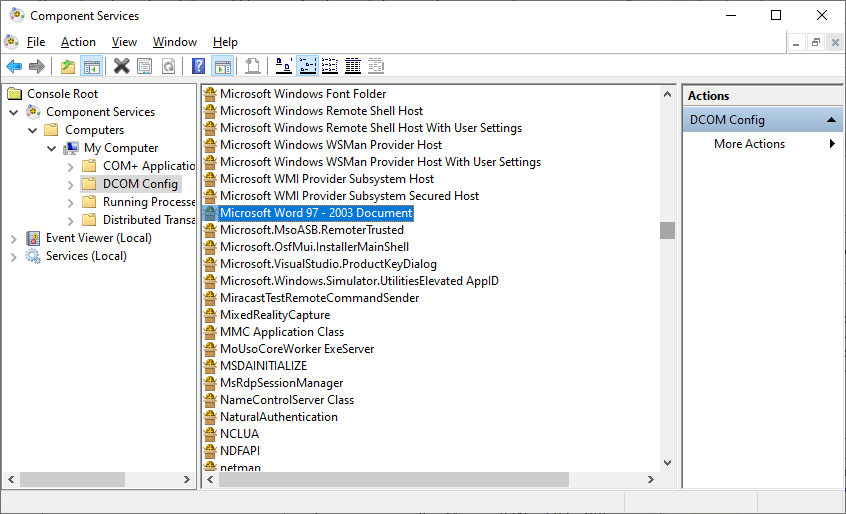Click the NDFAPI package icon

coord(210,450)
